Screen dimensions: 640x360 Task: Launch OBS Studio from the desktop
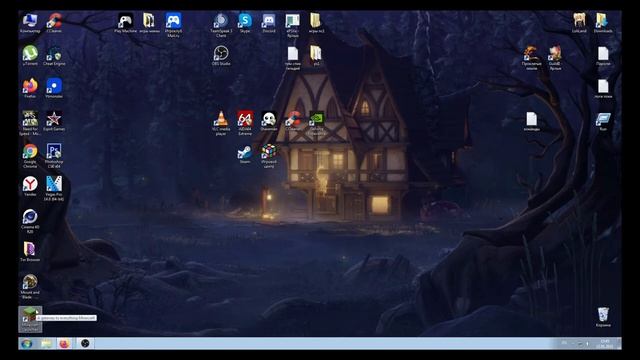(221, 56)
